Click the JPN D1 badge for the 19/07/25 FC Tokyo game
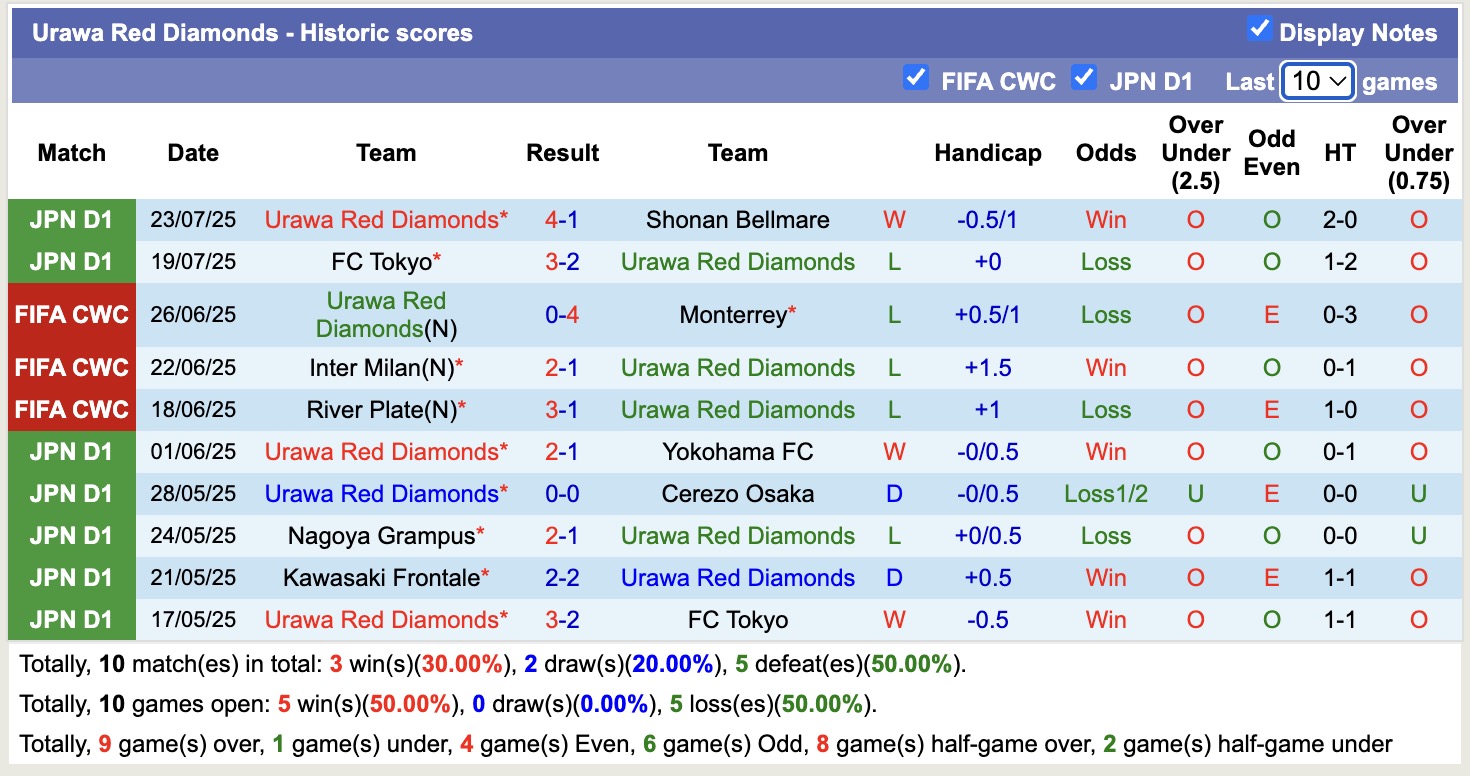The width and height of the screenshot is (1470, 776). pyautogui.click(x=71, y=261)
